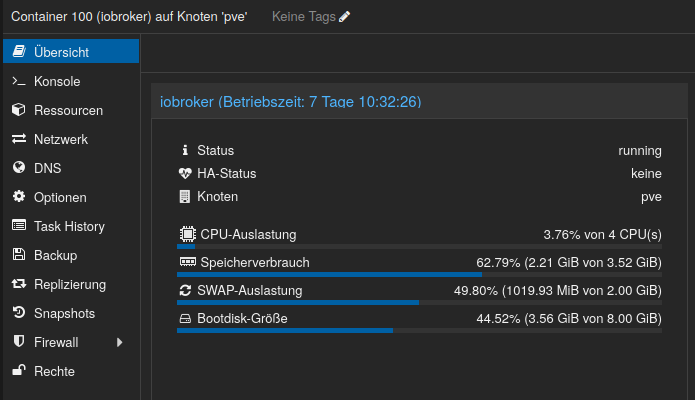Click the iobroker uptime panel header

290,102
